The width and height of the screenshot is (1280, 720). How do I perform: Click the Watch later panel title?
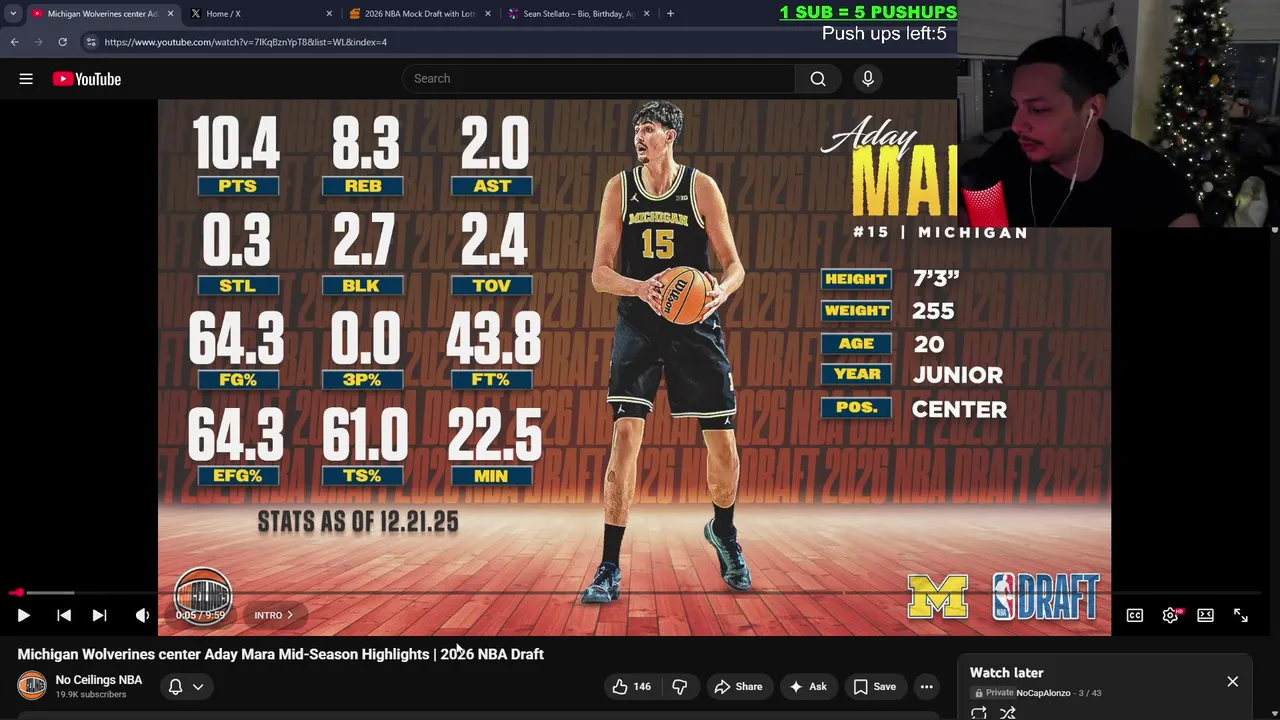pyautogui.click(x=1006, y=673)
